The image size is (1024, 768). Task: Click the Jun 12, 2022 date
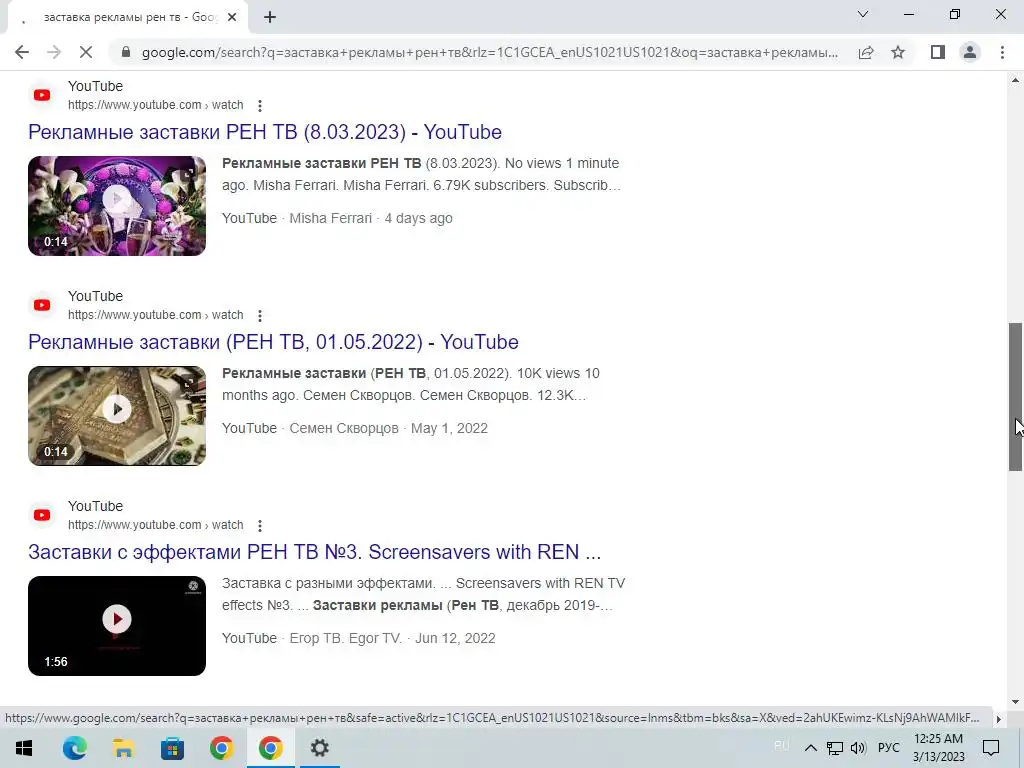[455, 638]
